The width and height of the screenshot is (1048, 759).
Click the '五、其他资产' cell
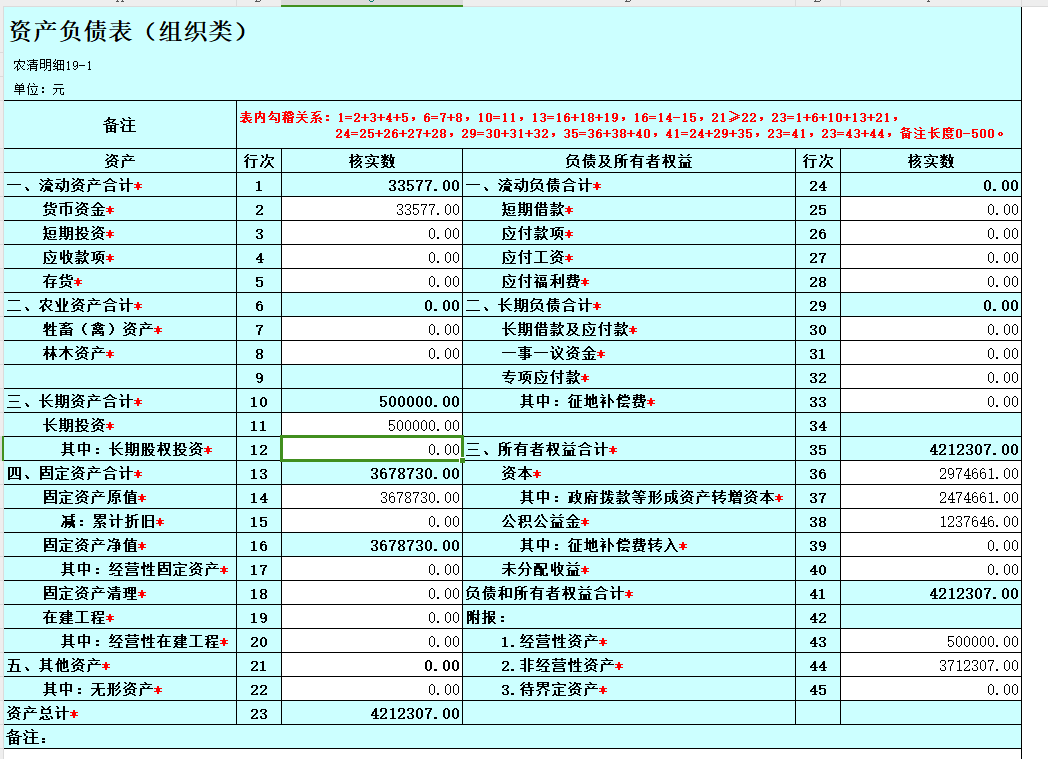(120, 666)
